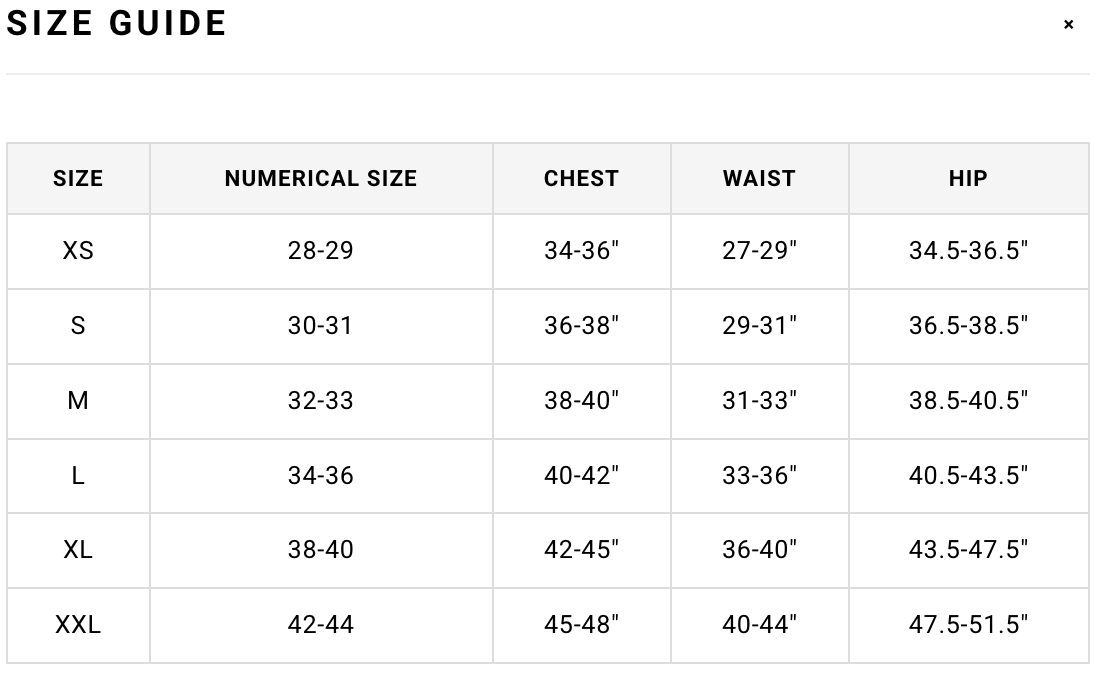Select the NUMERICAL SIZE column header
The height and width of the screenshot is (688, 1106).
click(321, 179)
